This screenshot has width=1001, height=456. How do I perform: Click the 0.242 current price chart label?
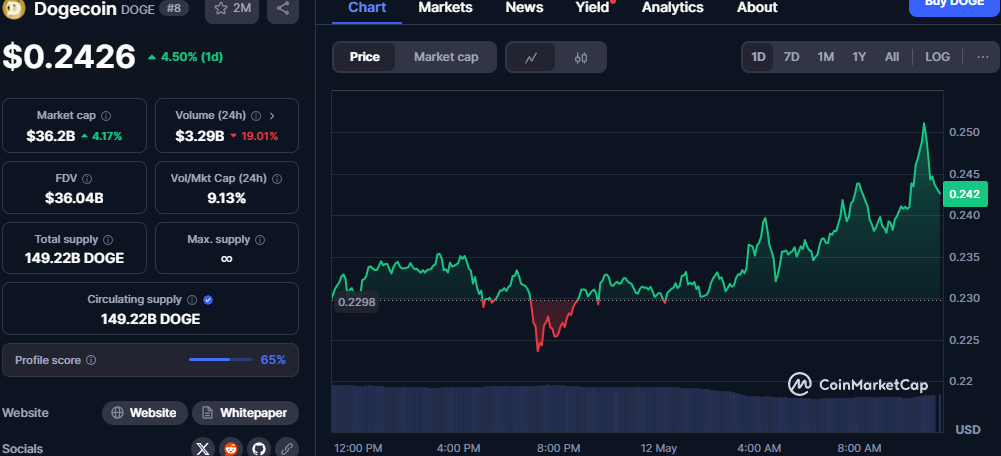point(967,194)
